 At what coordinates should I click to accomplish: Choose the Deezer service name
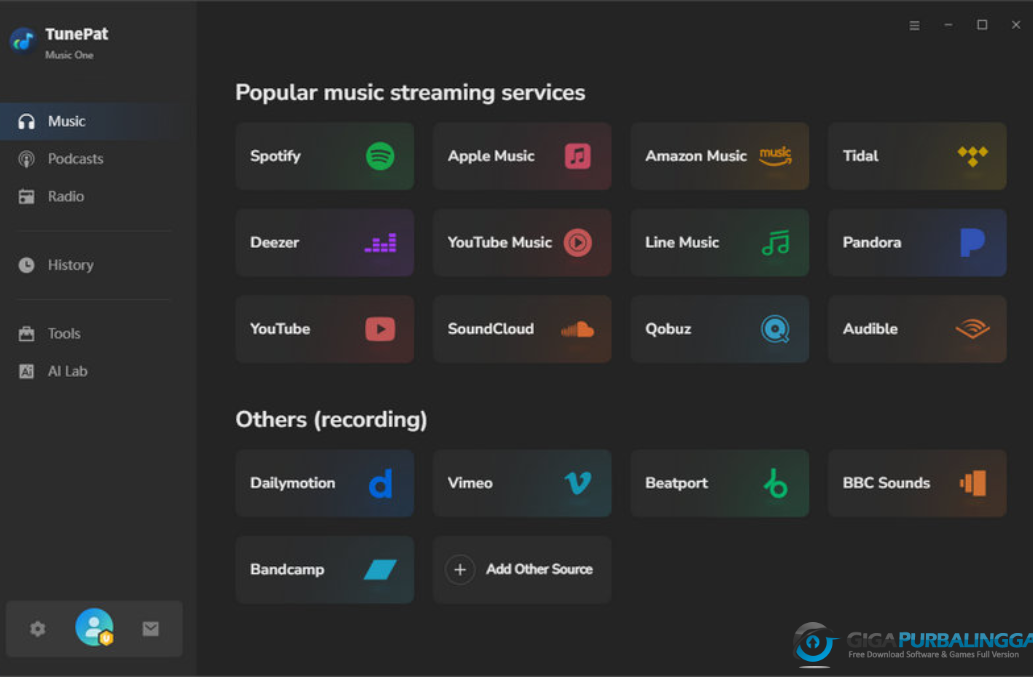274,243
